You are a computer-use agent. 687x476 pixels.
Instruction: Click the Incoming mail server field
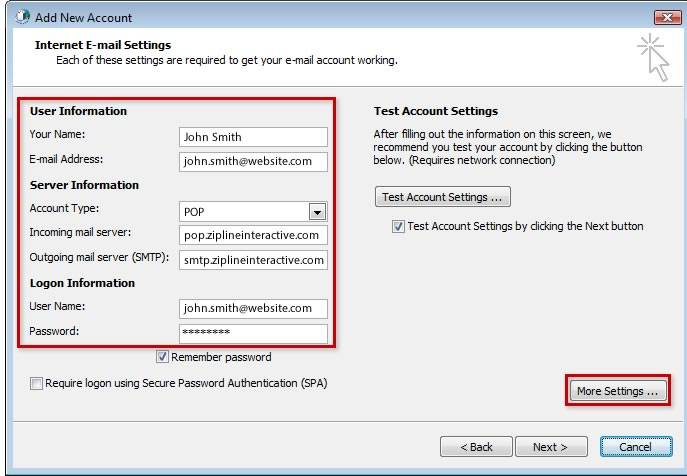253,235
